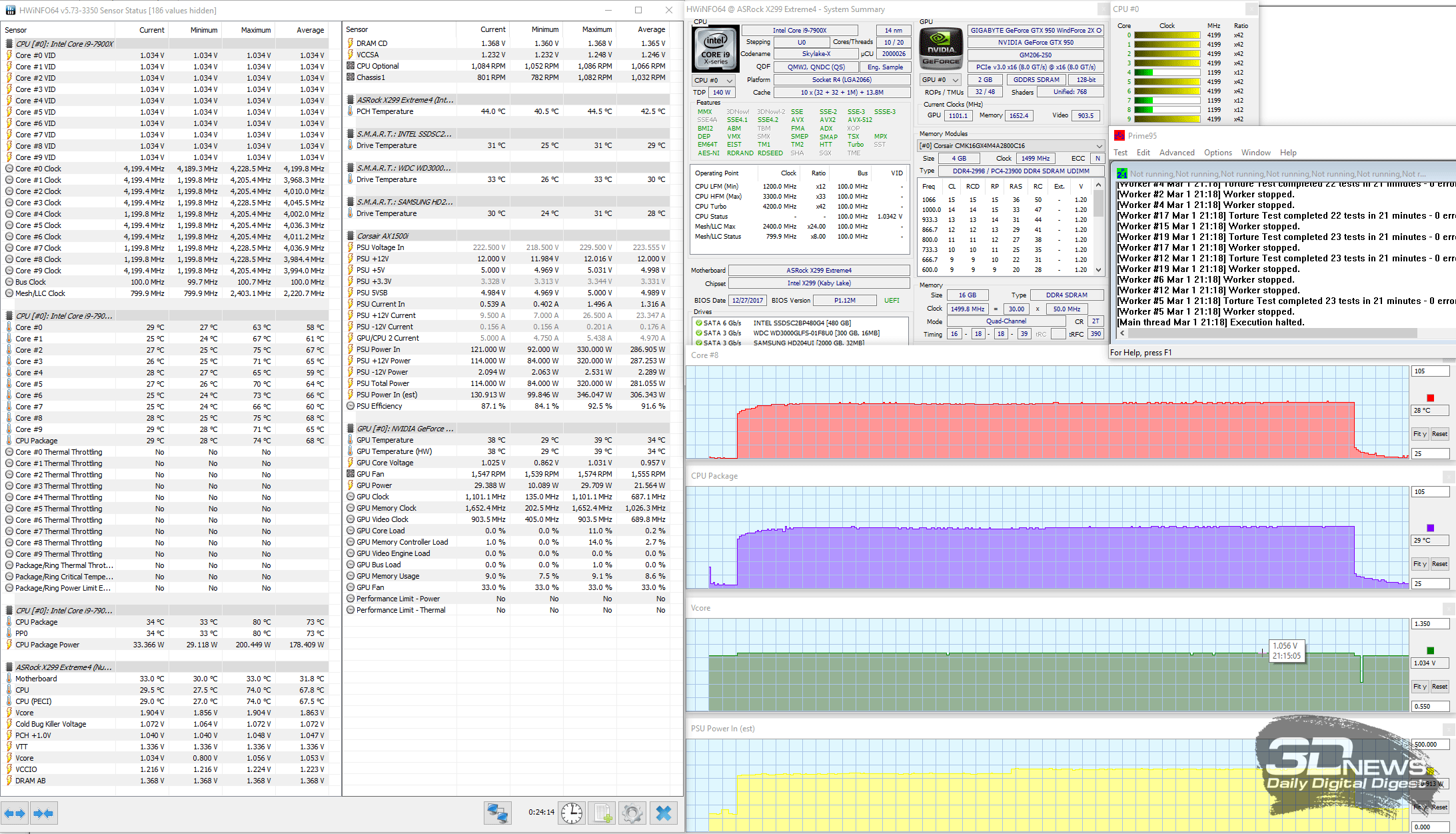Click the PSU Power In graph maximum field 500.000
Viewport: 1456px width, 834px height.
(x=1430, y=745)
